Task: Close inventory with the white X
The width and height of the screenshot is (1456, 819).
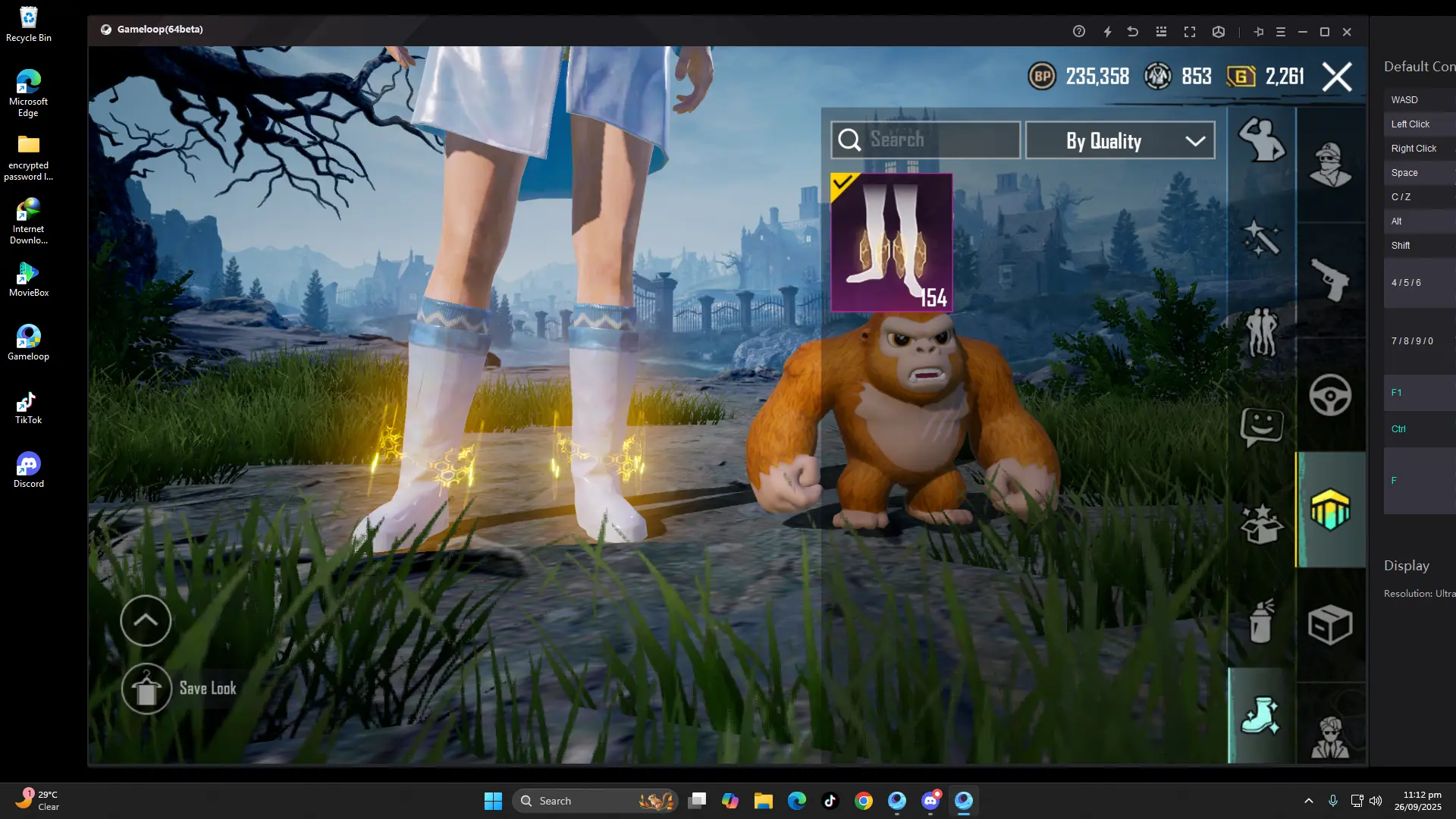Action: coord(1336,77)
